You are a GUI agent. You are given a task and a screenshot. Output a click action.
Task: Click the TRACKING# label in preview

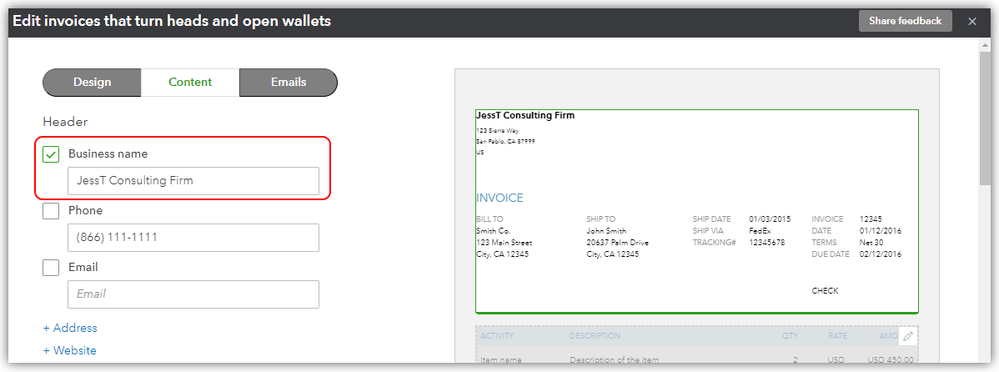714,243
